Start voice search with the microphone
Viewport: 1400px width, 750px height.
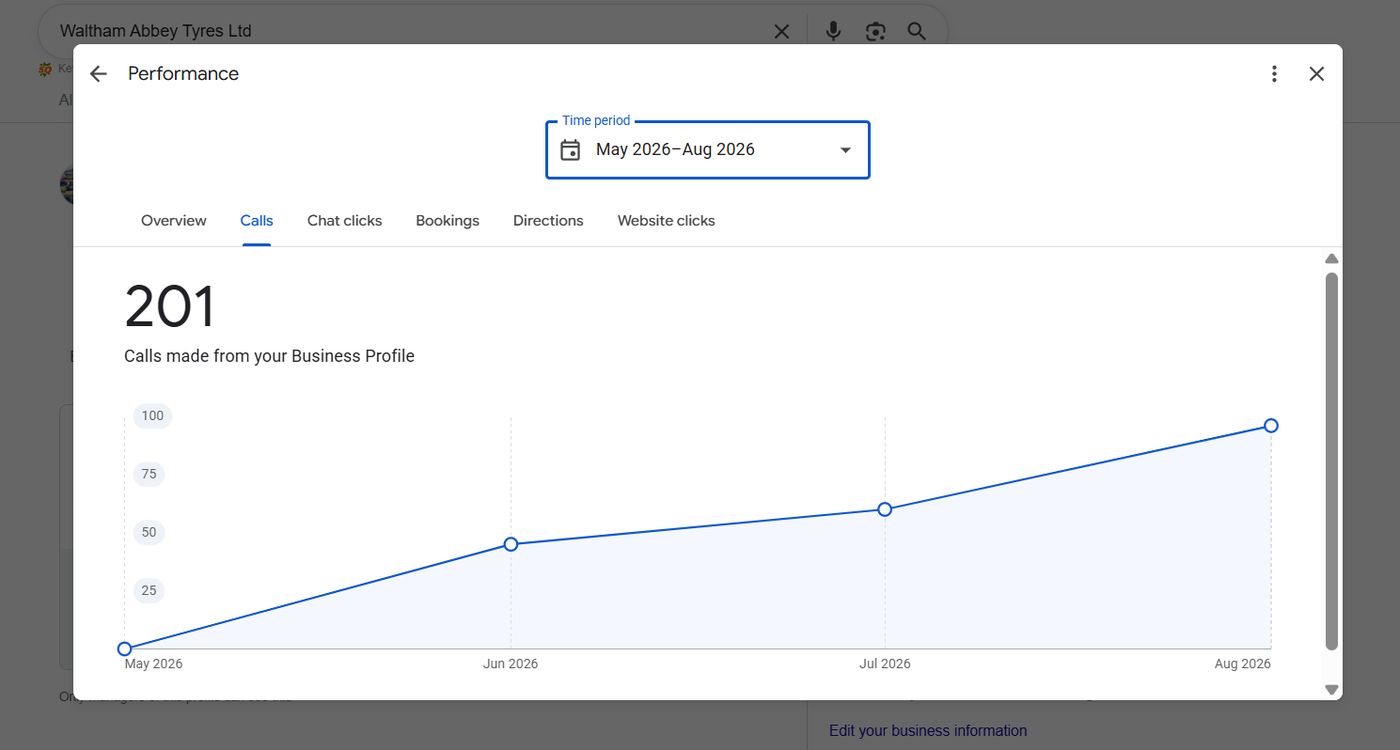coord(833,32)
